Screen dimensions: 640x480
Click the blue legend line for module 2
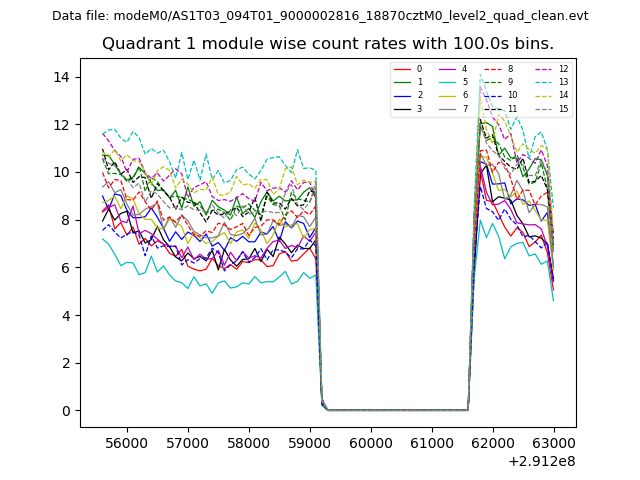[402, 95]
